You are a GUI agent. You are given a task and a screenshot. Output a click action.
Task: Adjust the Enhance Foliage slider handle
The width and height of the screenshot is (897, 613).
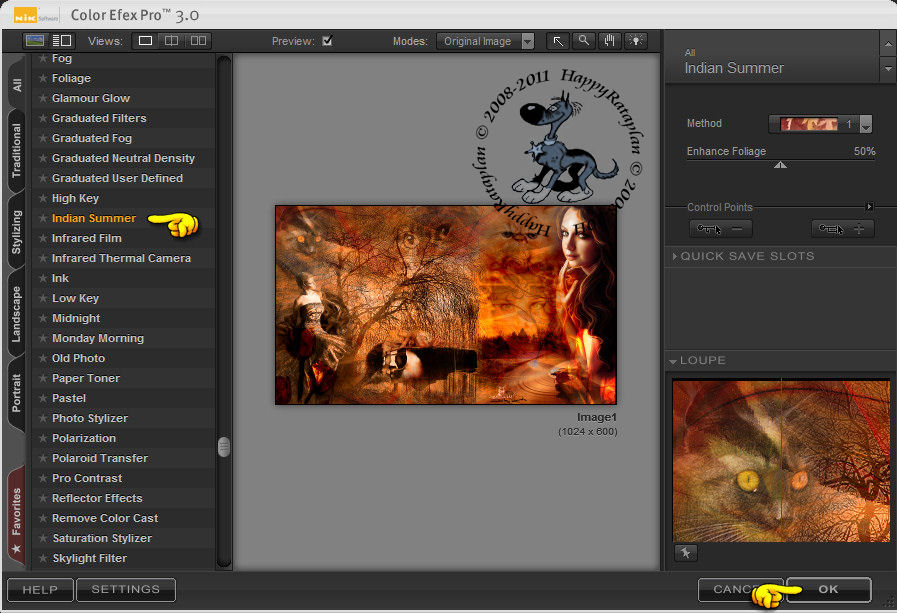tap(780, 165)
